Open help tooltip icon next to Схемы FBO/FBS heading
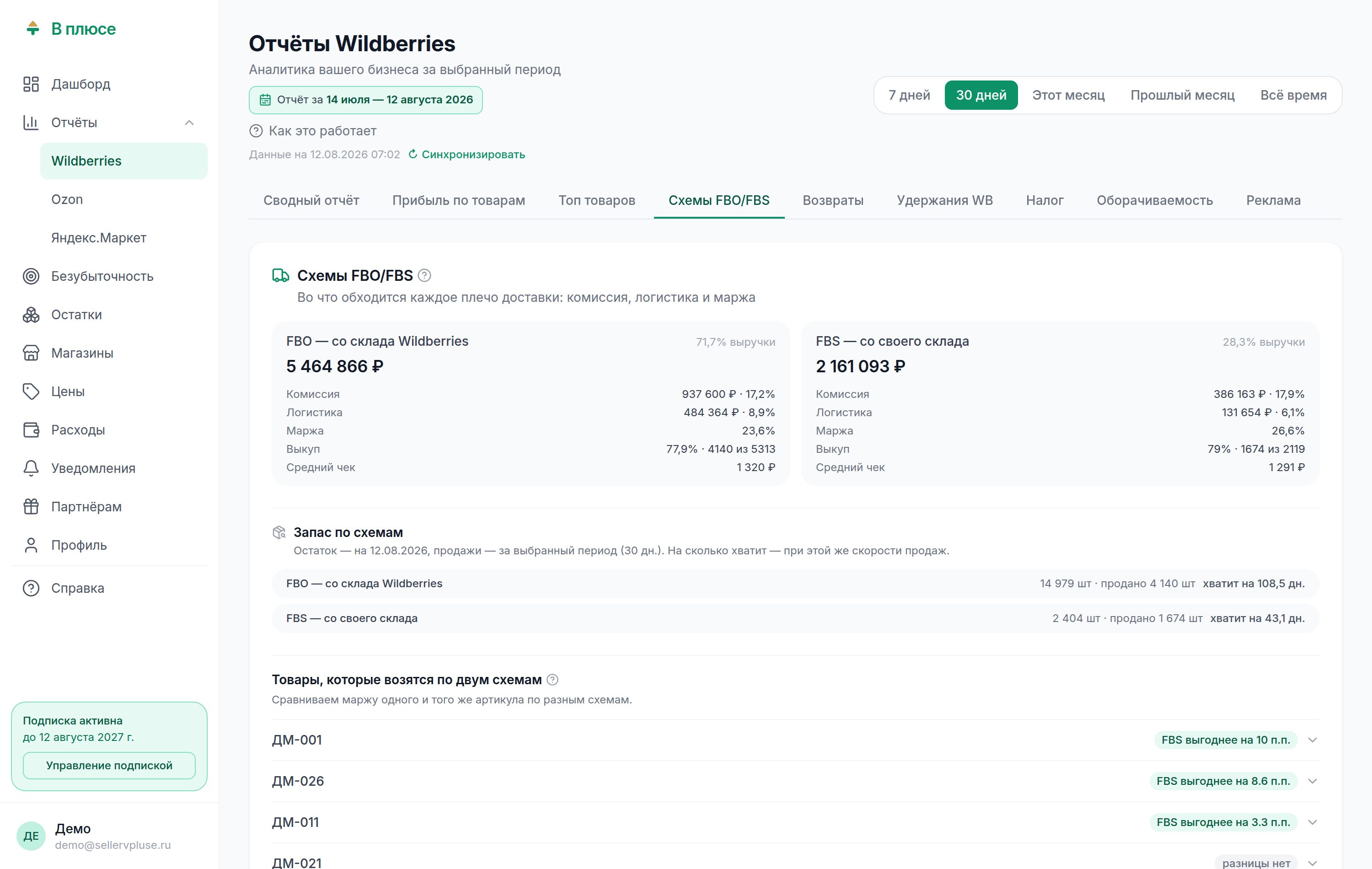This screenshot has width=1372, height=869. [x=424, y=276]
